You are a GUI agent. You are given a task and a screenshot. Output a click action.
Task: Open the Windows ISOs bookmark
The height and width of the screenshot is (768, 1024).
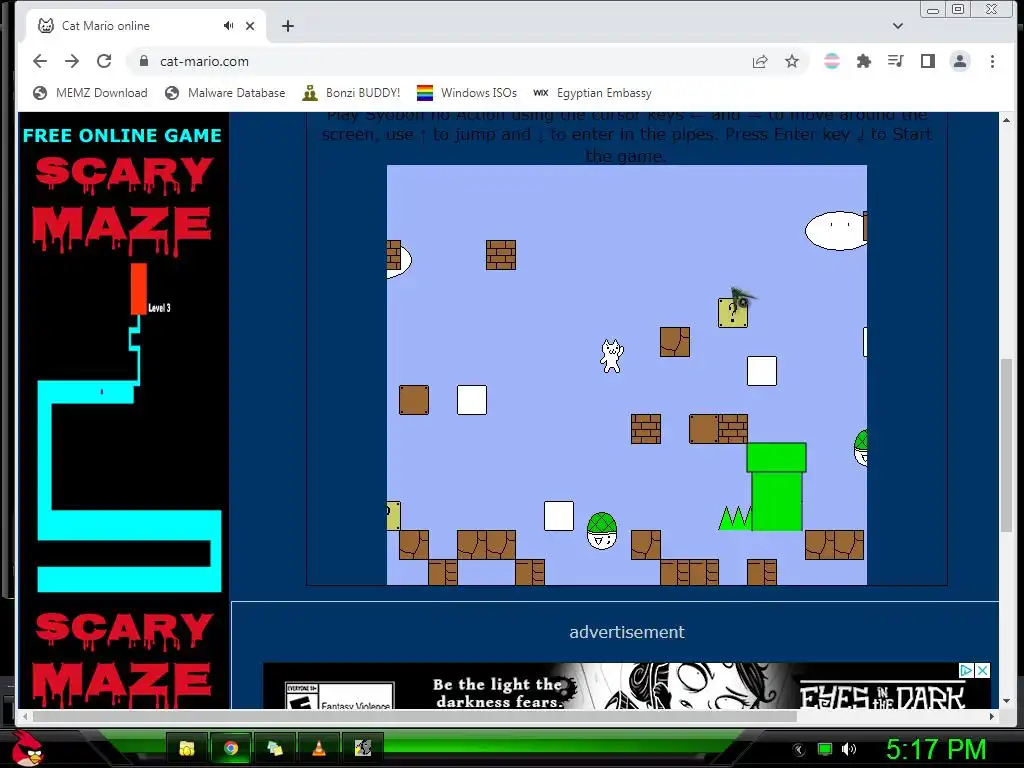pos(467,93)
